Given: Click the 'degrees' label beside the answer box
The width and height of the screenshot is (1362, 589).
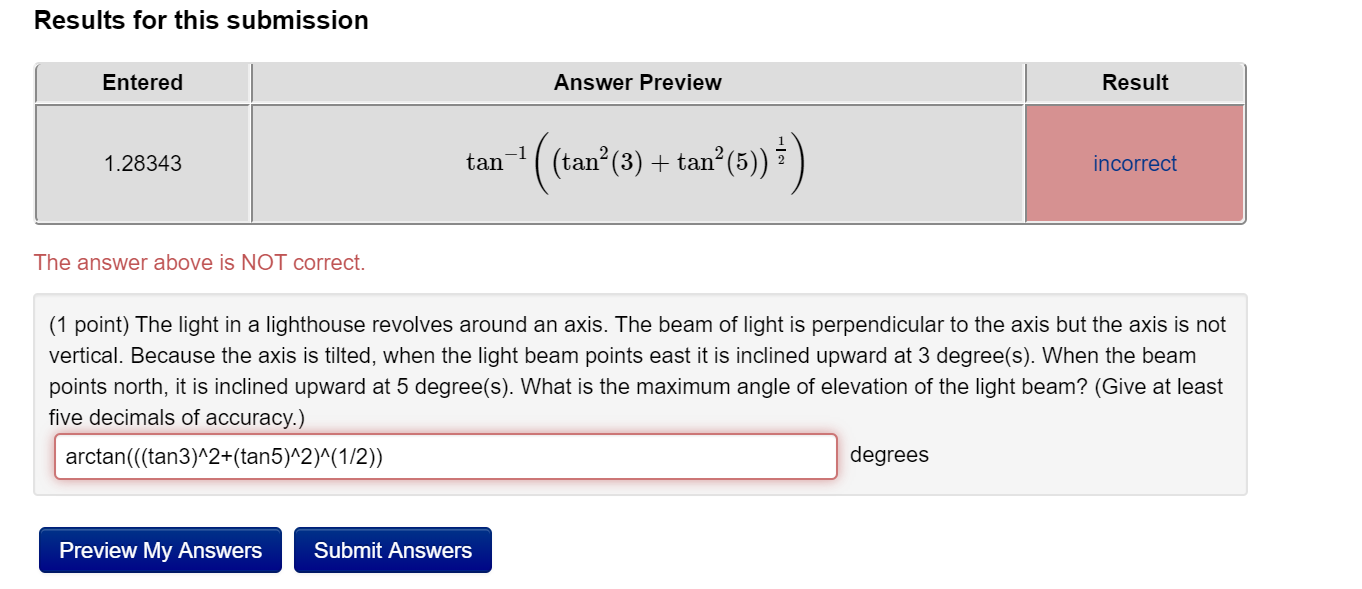Looking at the screenshot, I should [889, 454].
